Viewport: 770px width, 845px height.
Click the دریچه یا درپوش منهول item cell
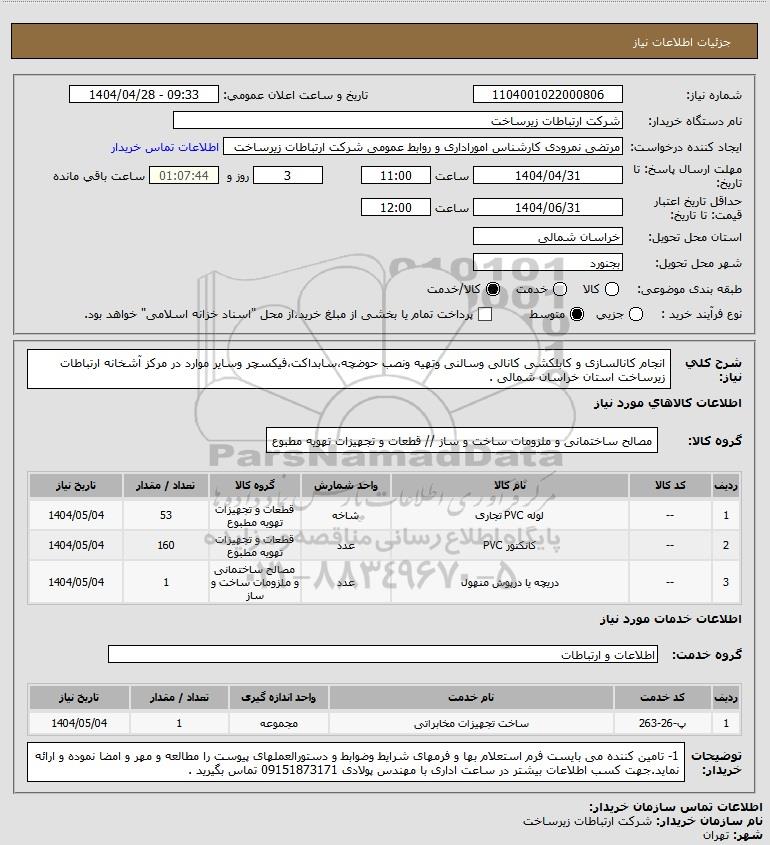pos(510,582)
